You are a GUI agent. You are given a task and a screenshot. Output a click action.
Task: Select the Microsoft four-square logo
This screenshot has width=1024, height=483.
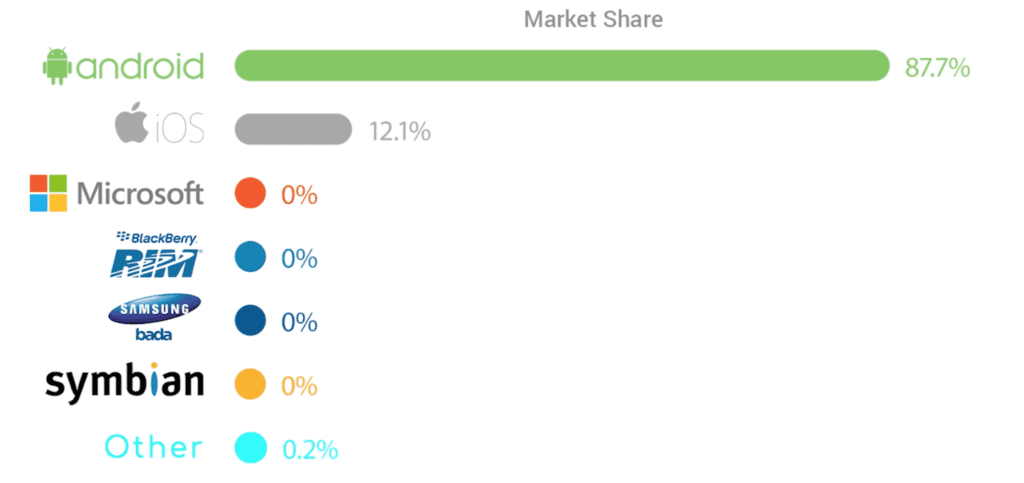coord(48,193)
